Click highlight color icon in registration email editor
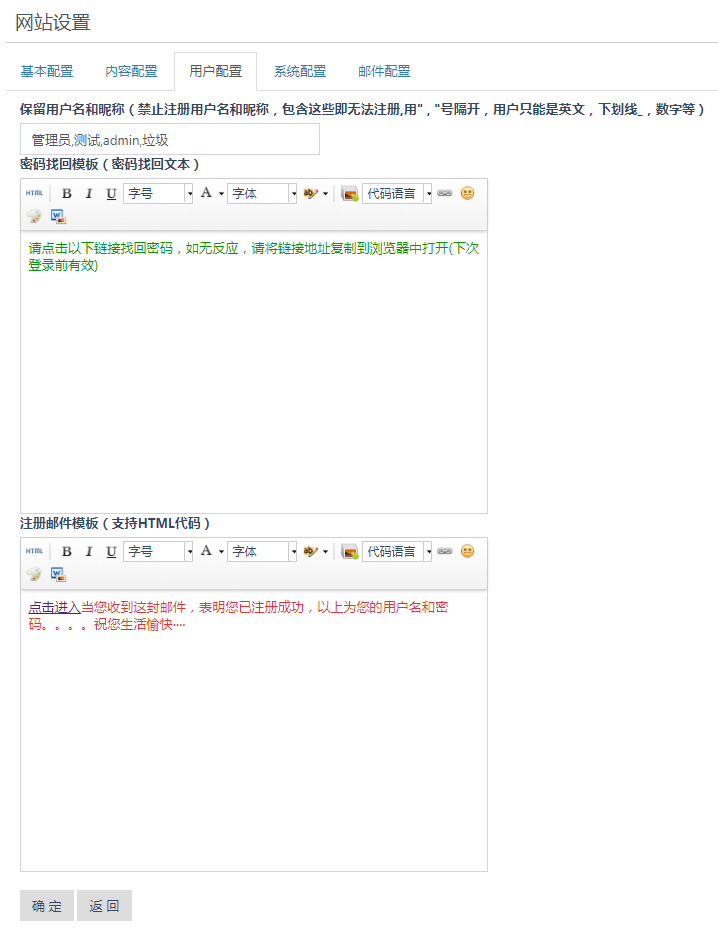Screen dimensions: 718x931 310,551
